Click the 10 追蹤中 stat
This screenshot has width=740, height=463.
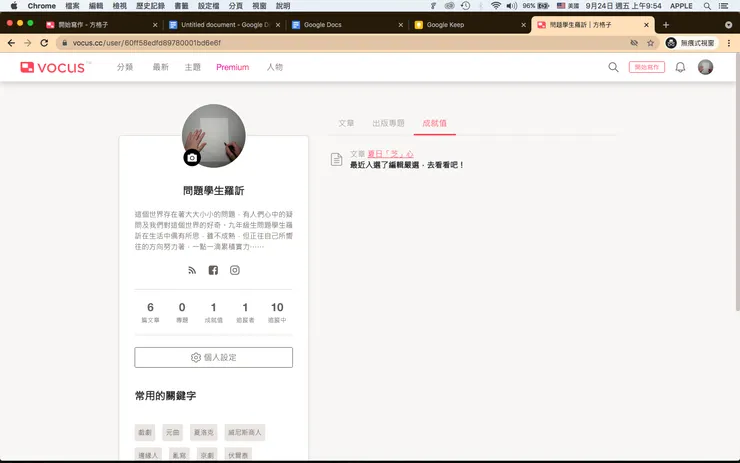277,312
